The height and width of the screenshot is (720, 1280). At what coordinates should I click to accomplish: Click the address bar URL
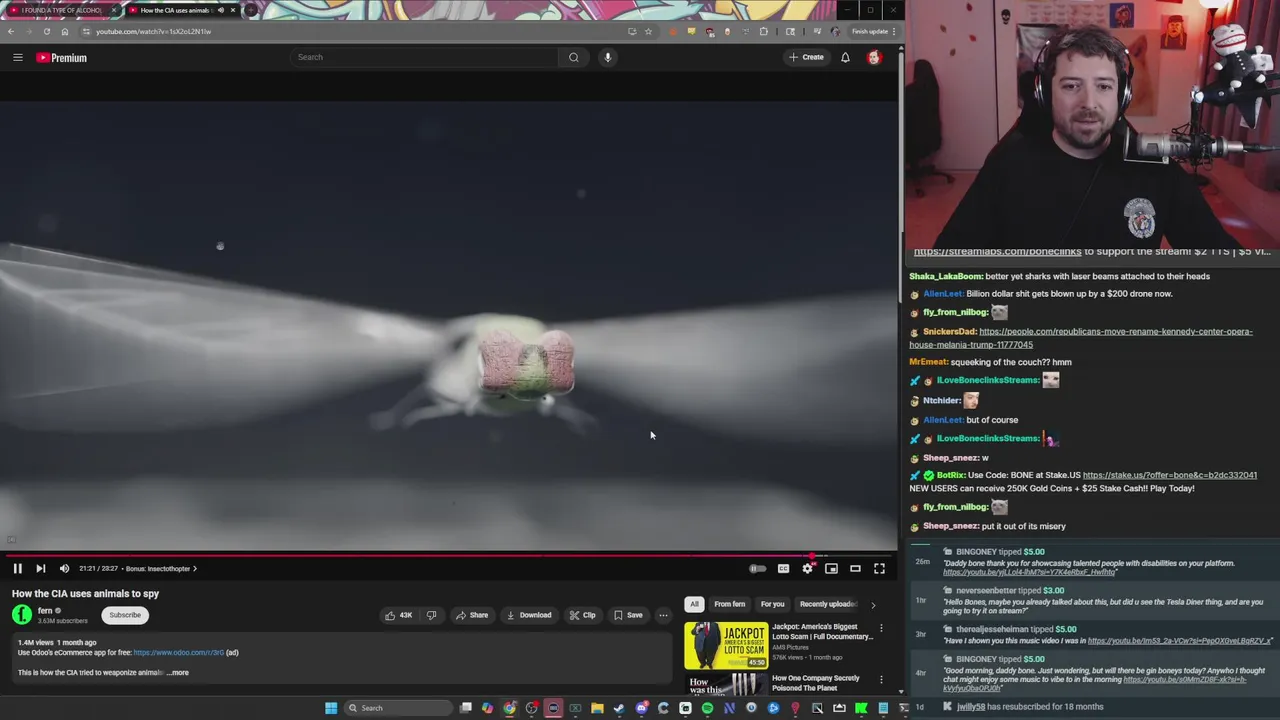click(153, 31)
